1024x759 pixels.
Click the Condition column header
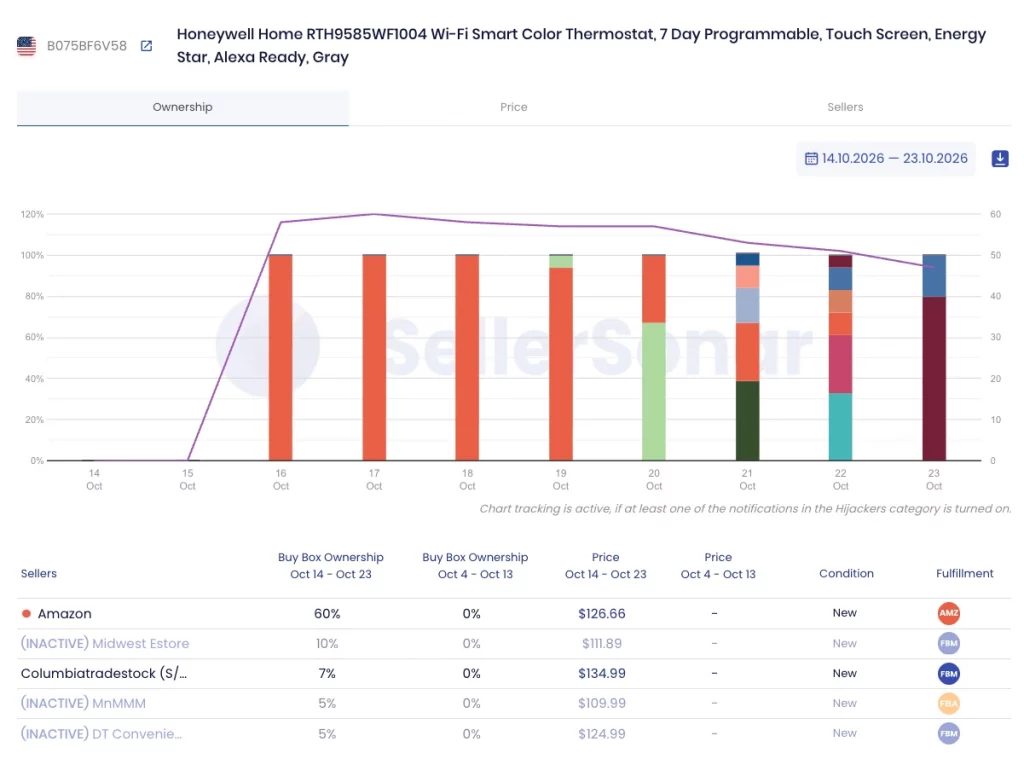pyautogui.click(x=846, y=573)
